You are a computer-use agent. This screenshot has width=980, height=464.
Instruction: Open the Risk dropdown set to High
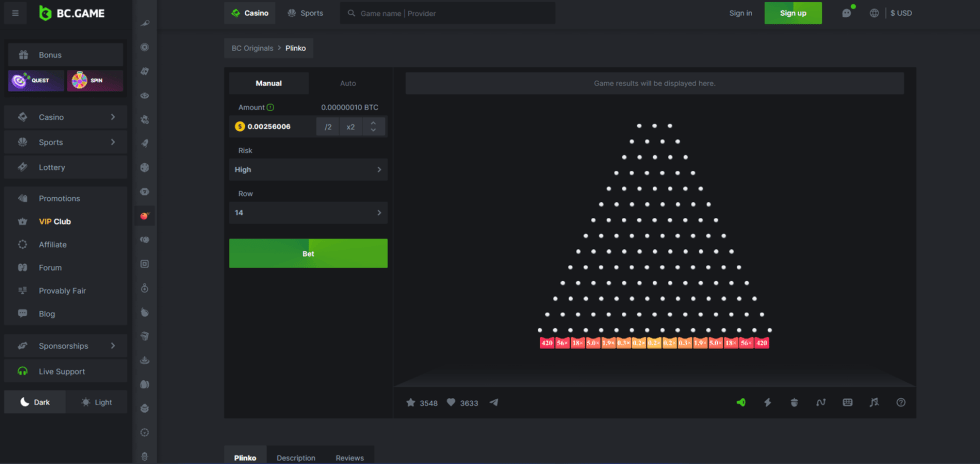pos(307,170)
